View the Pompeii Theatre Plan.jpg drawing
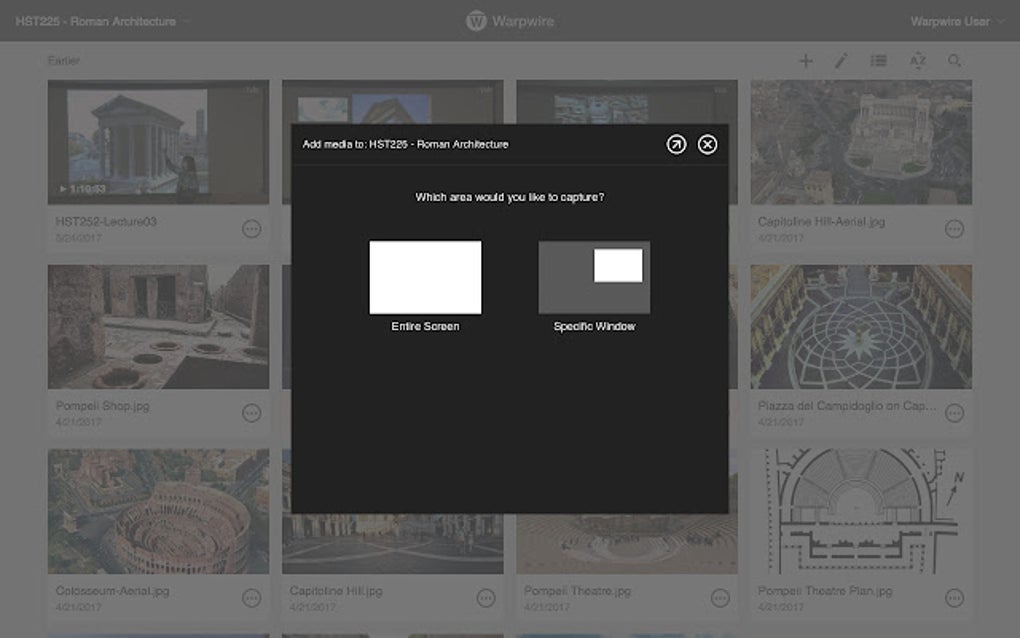Image resolution: width=1020 pixels, height=638 pixels. pyautogui.click(x=859, y=512)
